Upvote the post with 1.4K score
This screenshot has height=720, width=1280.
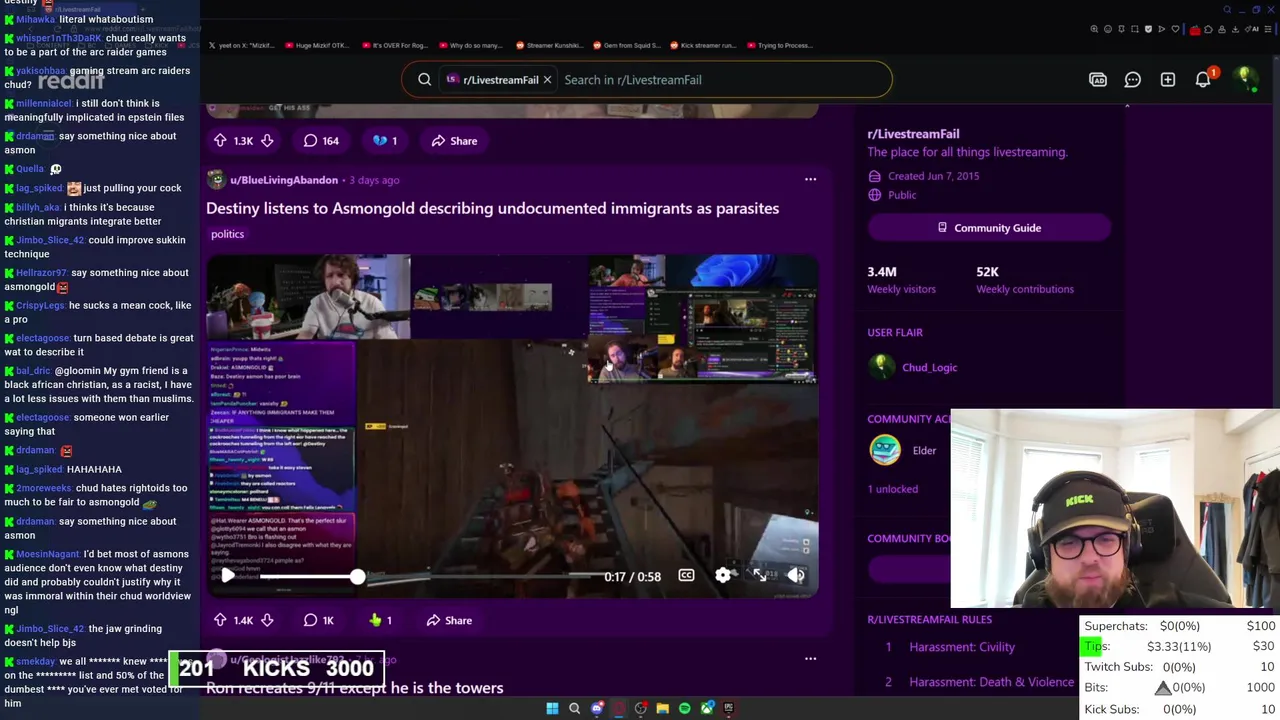[220, 620]
